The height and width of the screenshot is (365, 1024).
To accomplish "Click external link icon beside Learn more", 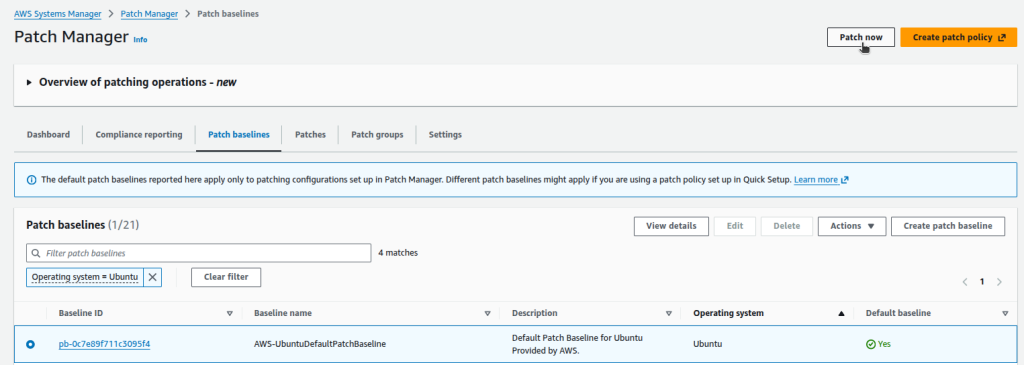I will pyautogui.click(x=844, y=180).
